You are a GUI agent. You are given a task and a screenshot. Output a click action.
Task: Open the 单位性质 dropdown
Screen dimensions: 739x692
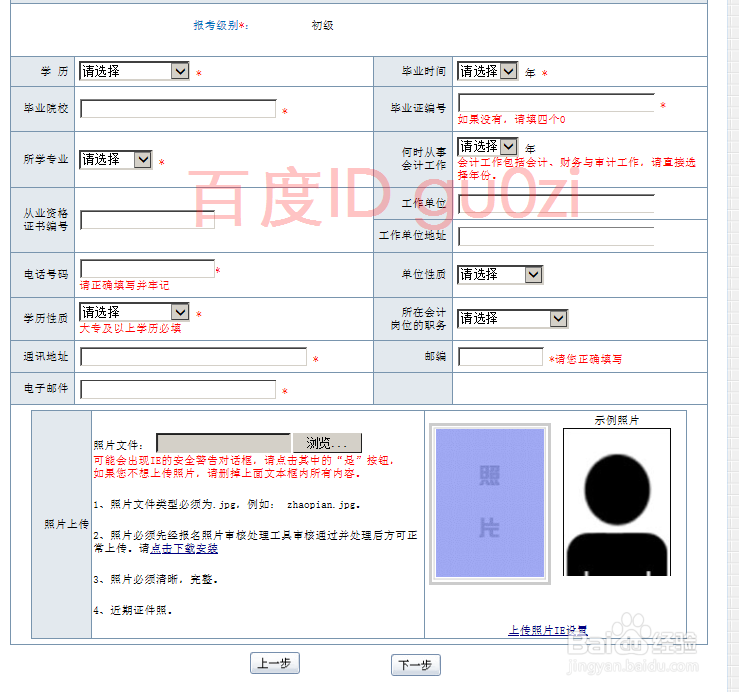(x=500, y=275)
